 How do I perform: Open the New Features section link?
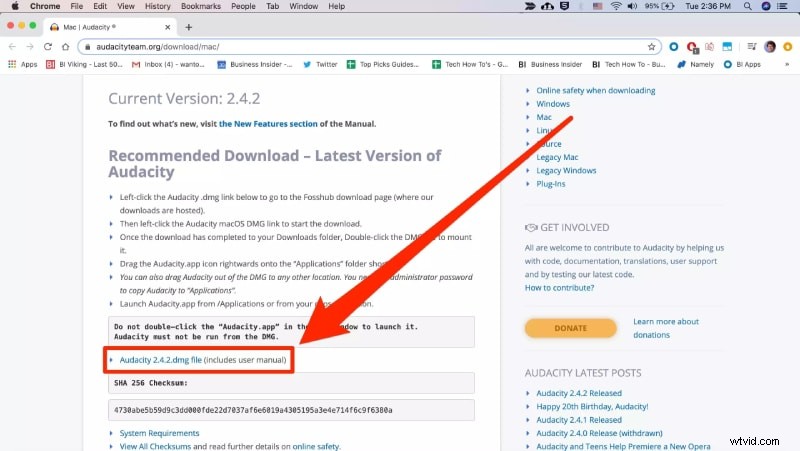pyautogui.click(x=268, y=123)
